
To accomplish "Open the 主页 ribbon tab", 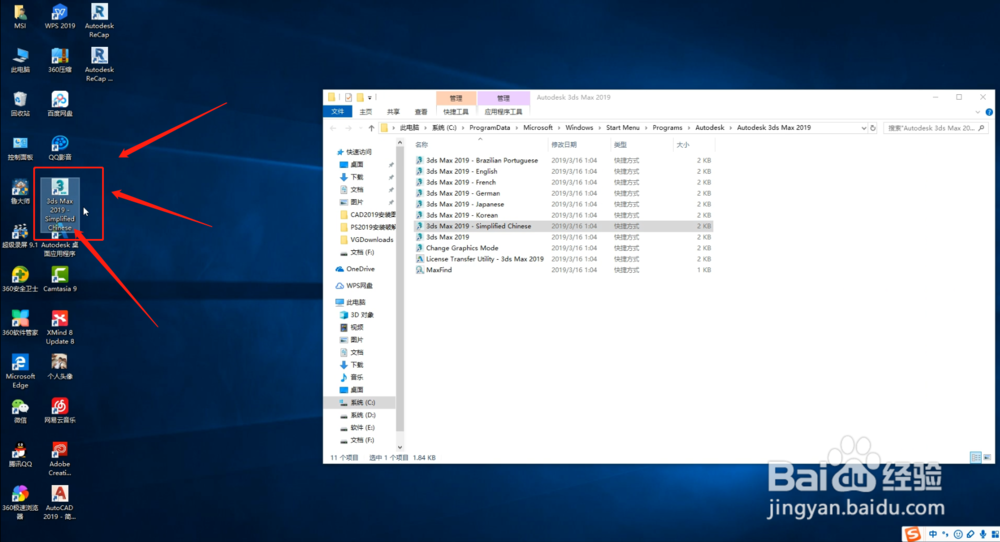I will pyautogui.click(x=365, y=112).
